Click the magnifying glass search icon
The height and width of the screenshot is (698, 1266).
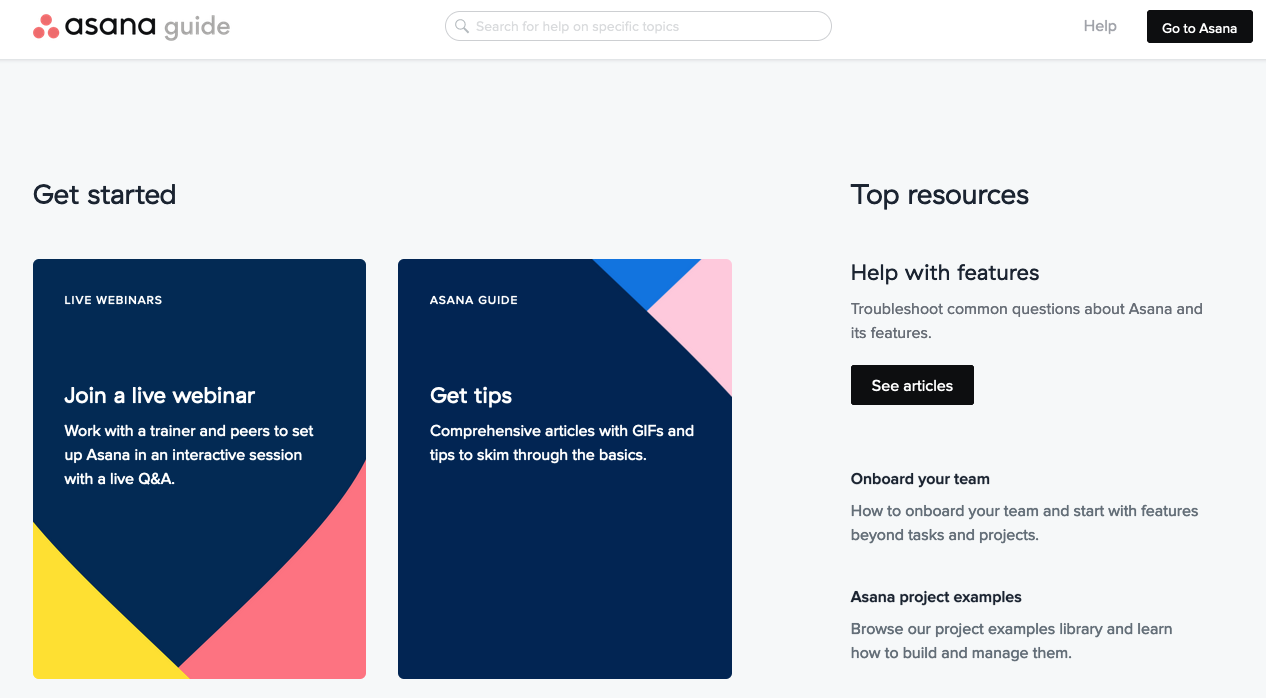pyautogui.click(x=462, y=26)
